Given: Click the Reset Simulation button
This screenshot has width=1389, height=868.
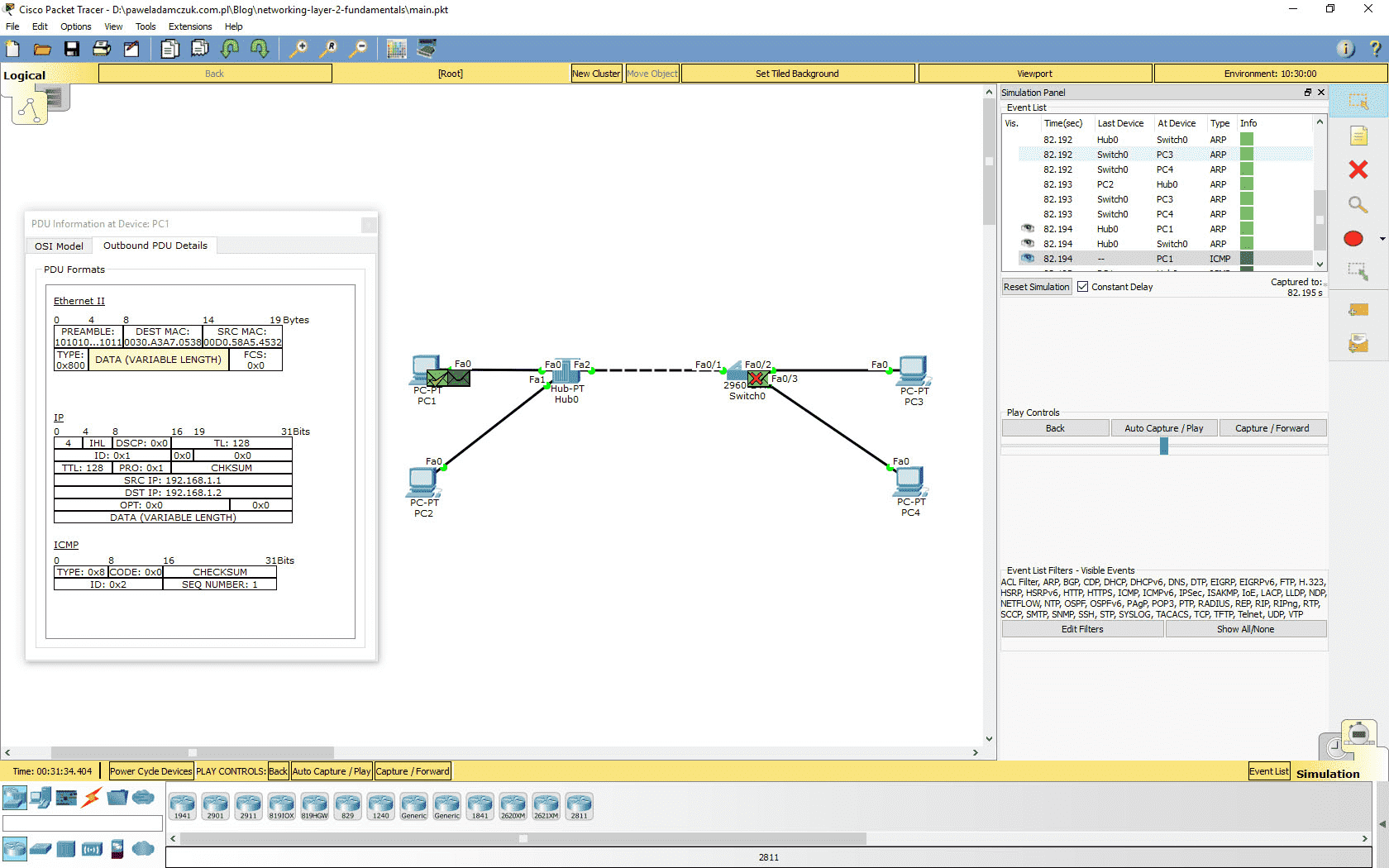Looking at the screenshot, I should point(1036,286).
